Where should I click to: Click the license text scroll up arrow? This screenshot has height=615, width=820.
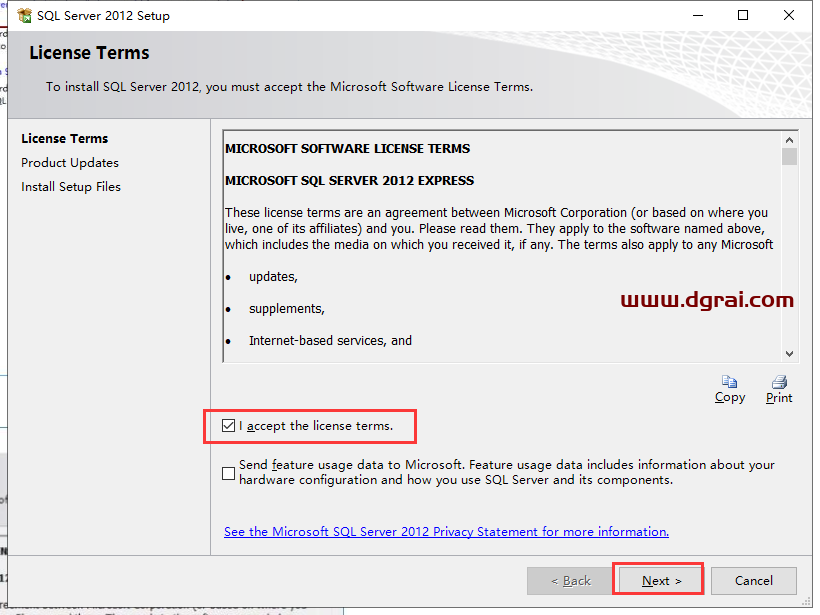tap(789, 140)
